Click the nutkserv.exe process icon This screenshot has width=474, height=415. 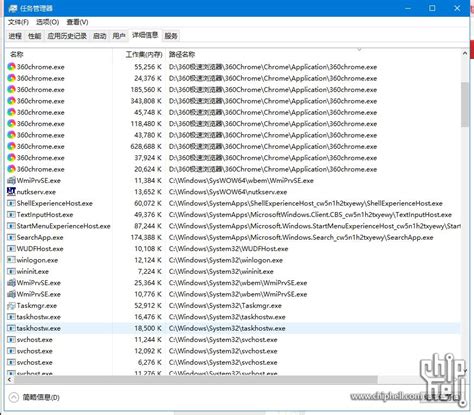(12, 192)
